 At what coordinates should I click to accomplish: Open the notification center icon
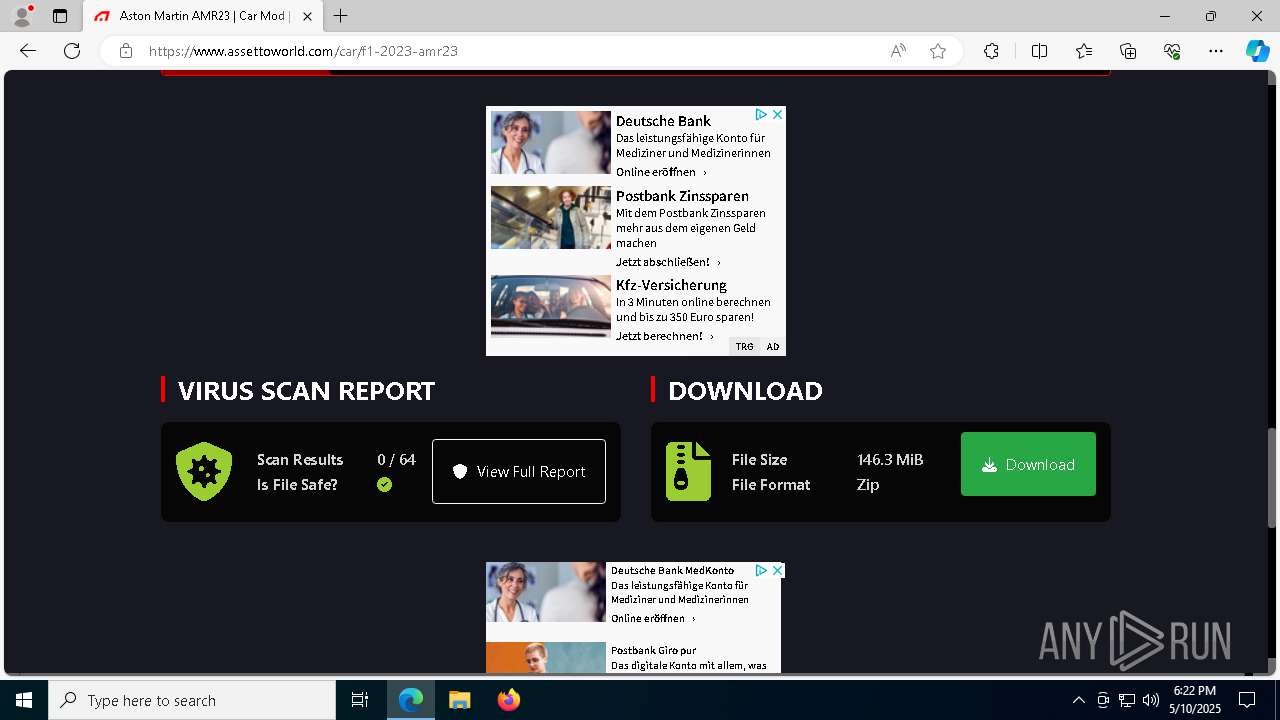(1247, 700)
